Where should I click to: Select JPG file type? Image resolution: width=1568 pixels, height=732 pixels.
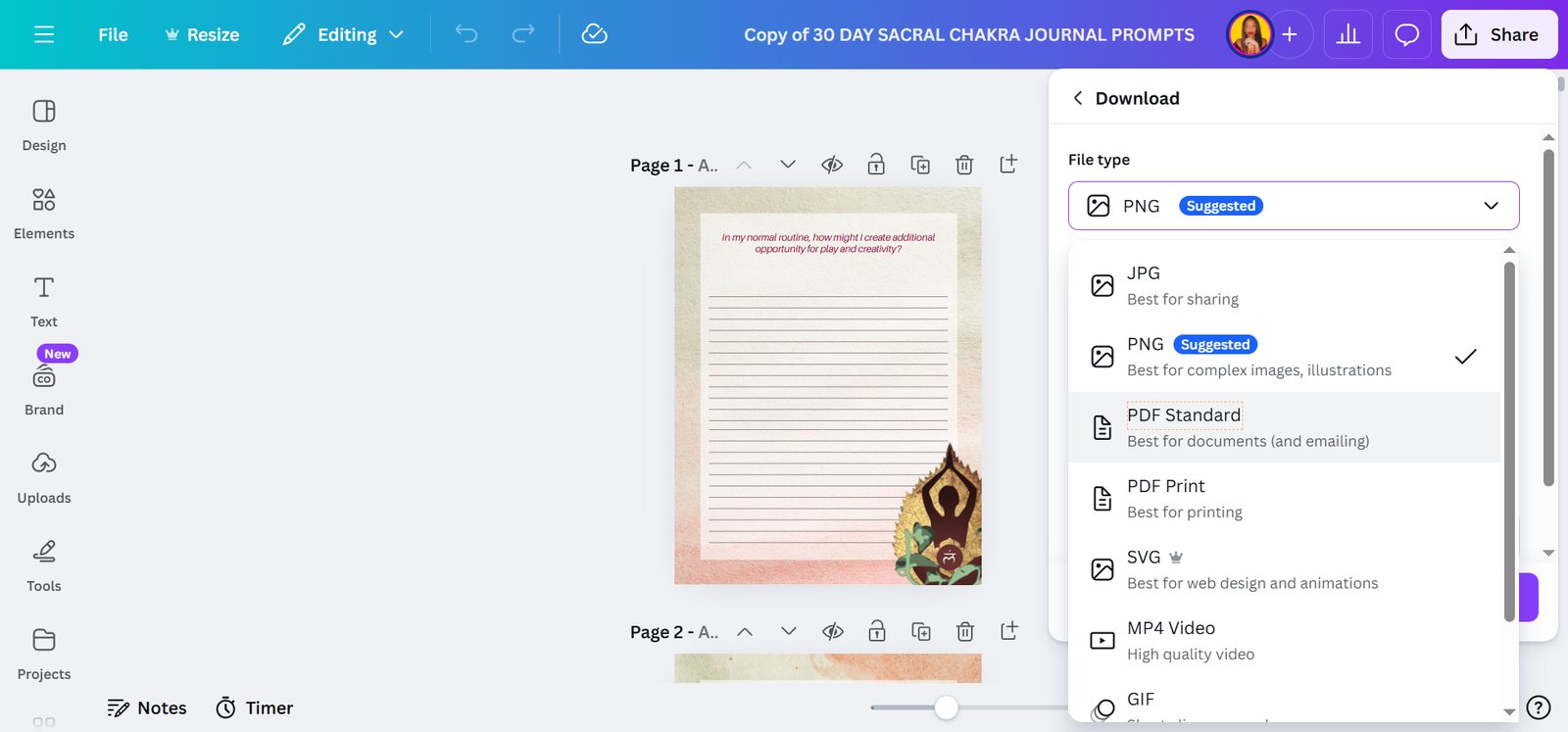pos(1284,285)
